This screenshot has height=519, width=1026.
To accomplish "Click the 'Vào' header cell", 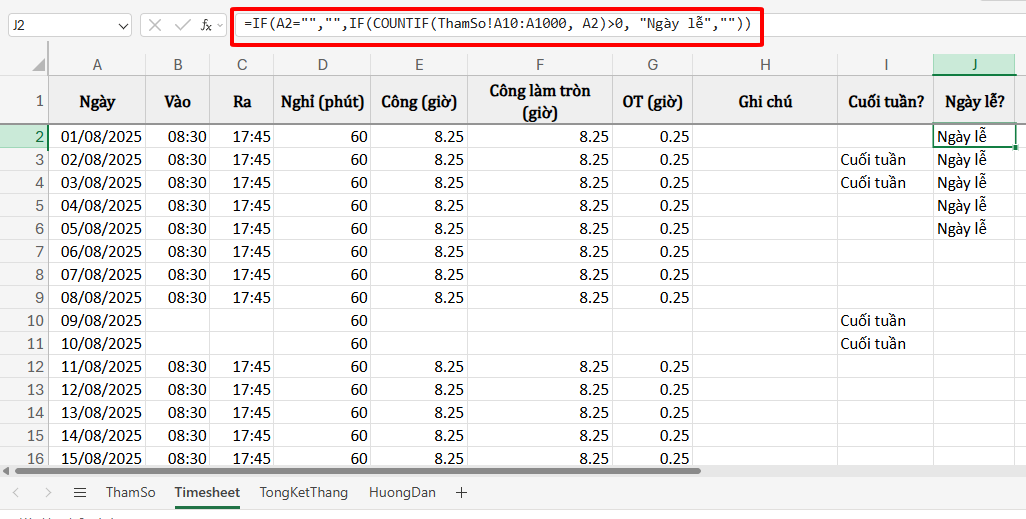I will tap(177, 101).
